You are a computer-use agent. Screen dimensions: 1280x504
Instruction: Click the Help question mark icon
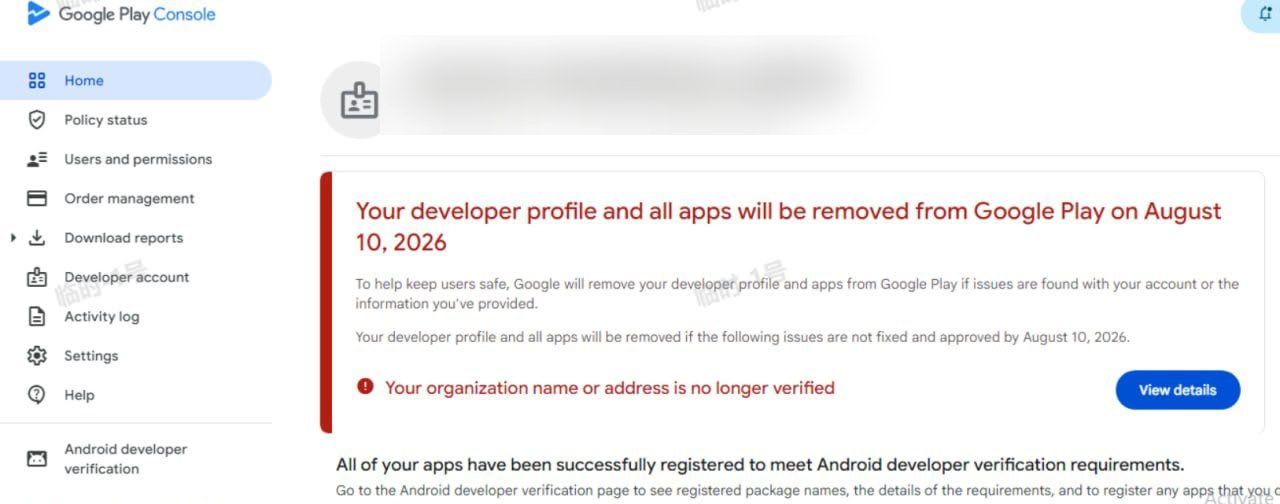click(37, 395)
